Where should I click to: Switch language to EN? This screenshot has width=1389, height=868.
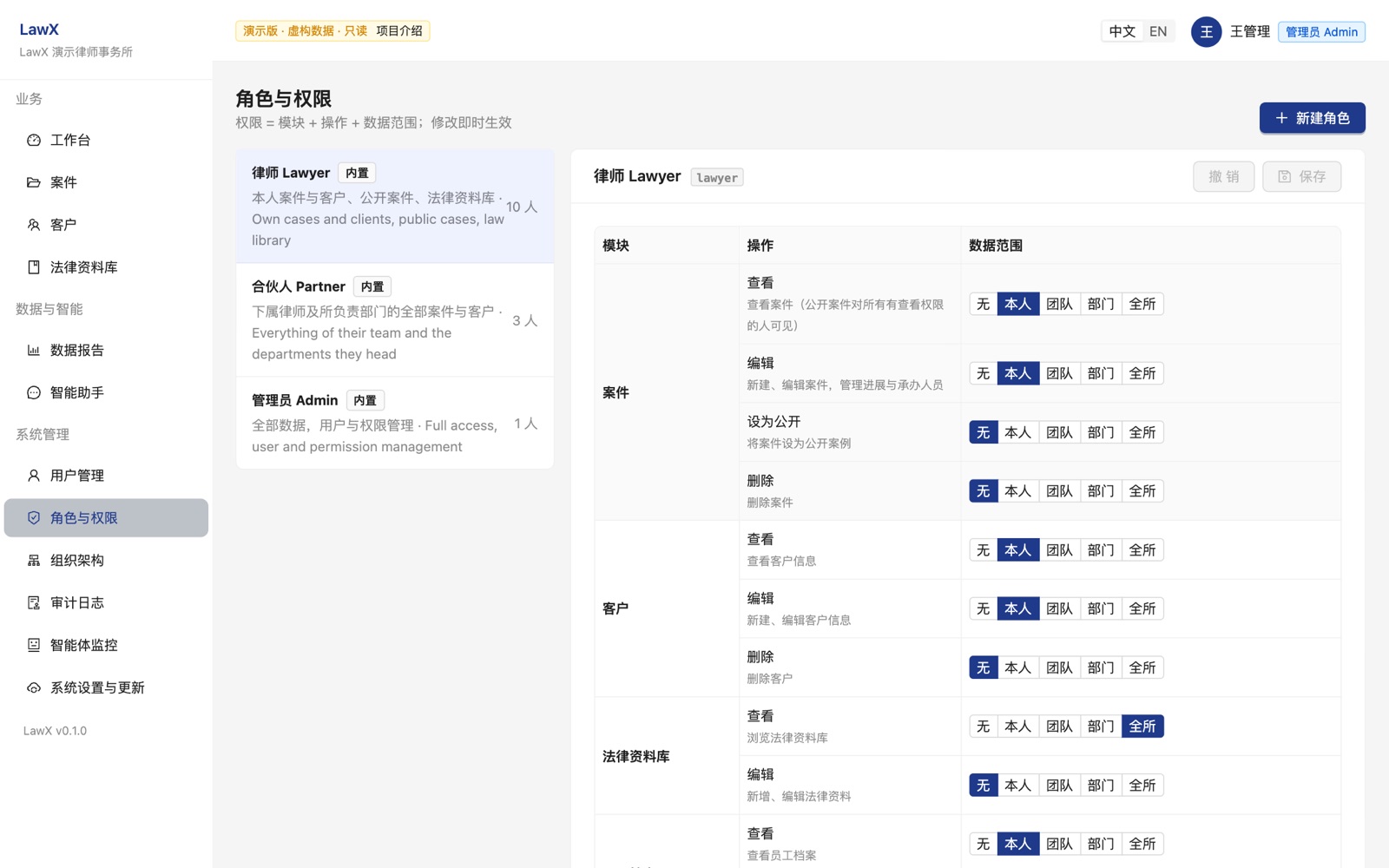click(x=1158, y=31)
